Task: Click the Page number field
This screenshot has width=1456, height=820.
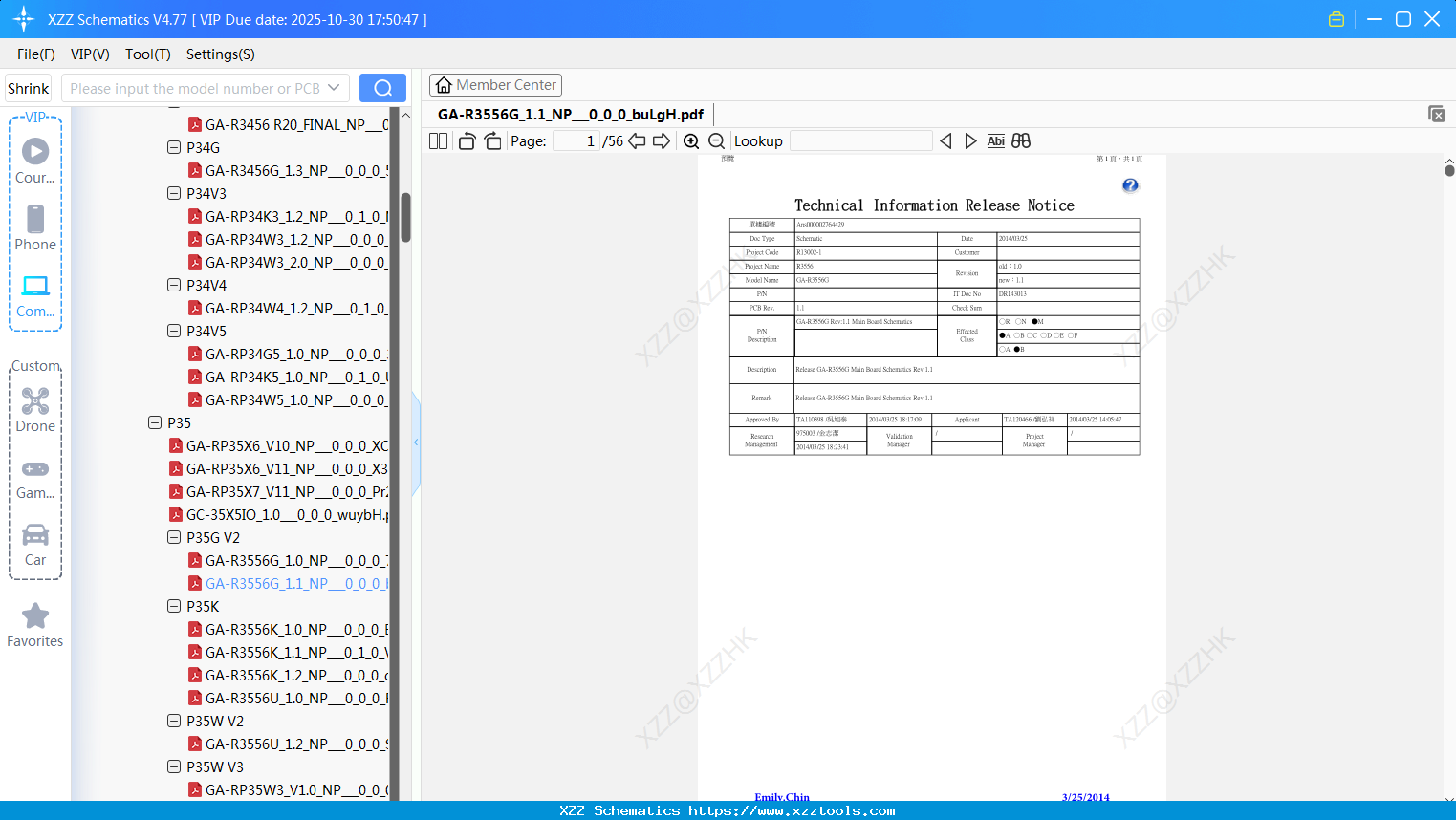Action: coord(575,141)
